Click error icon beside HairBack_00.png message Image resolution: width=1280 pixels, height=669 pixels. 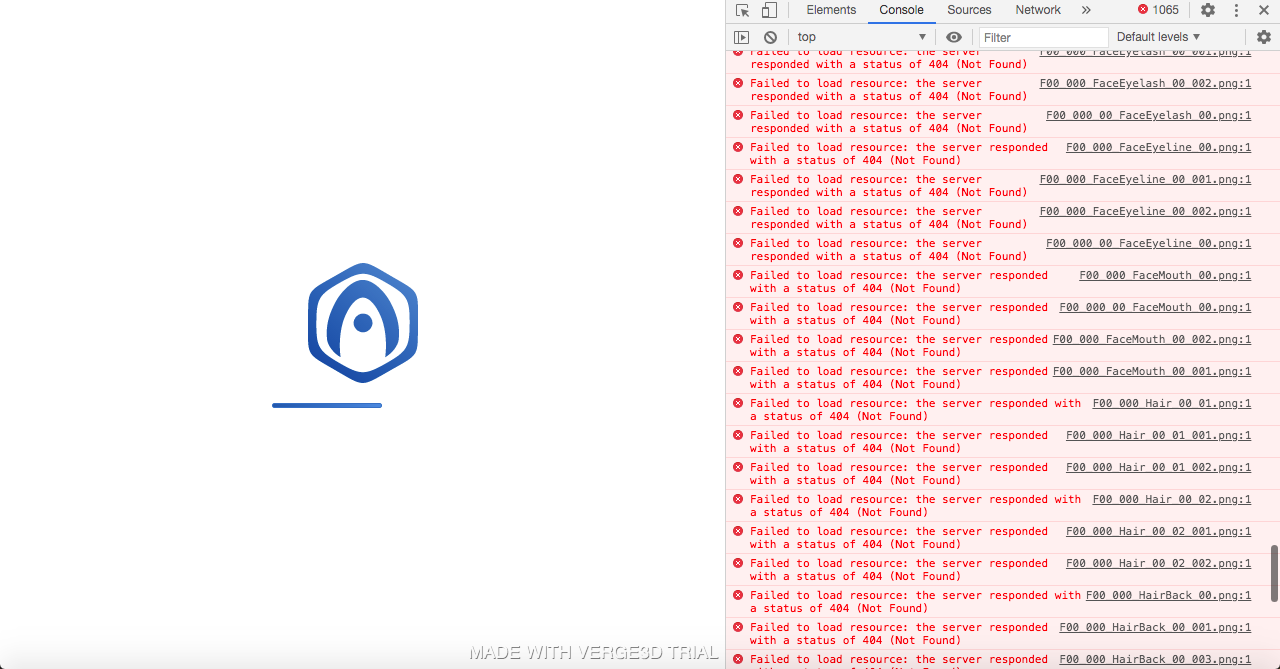coord(738,595)
